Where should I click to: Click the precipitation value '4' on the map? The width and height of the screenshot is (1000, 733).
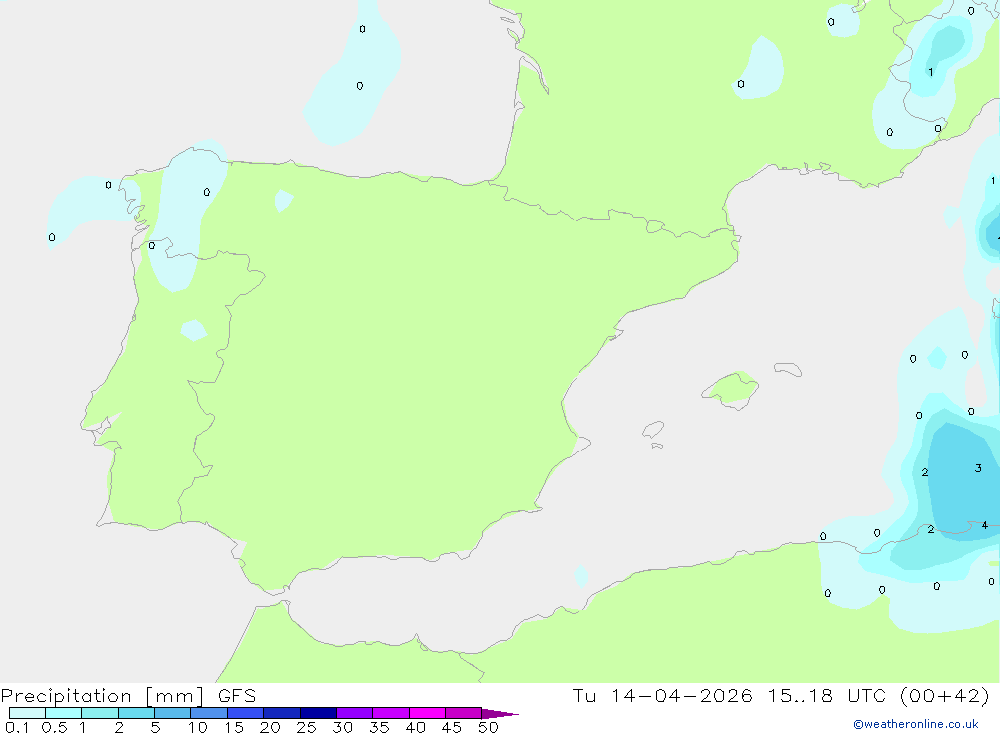tap(985, 525)
